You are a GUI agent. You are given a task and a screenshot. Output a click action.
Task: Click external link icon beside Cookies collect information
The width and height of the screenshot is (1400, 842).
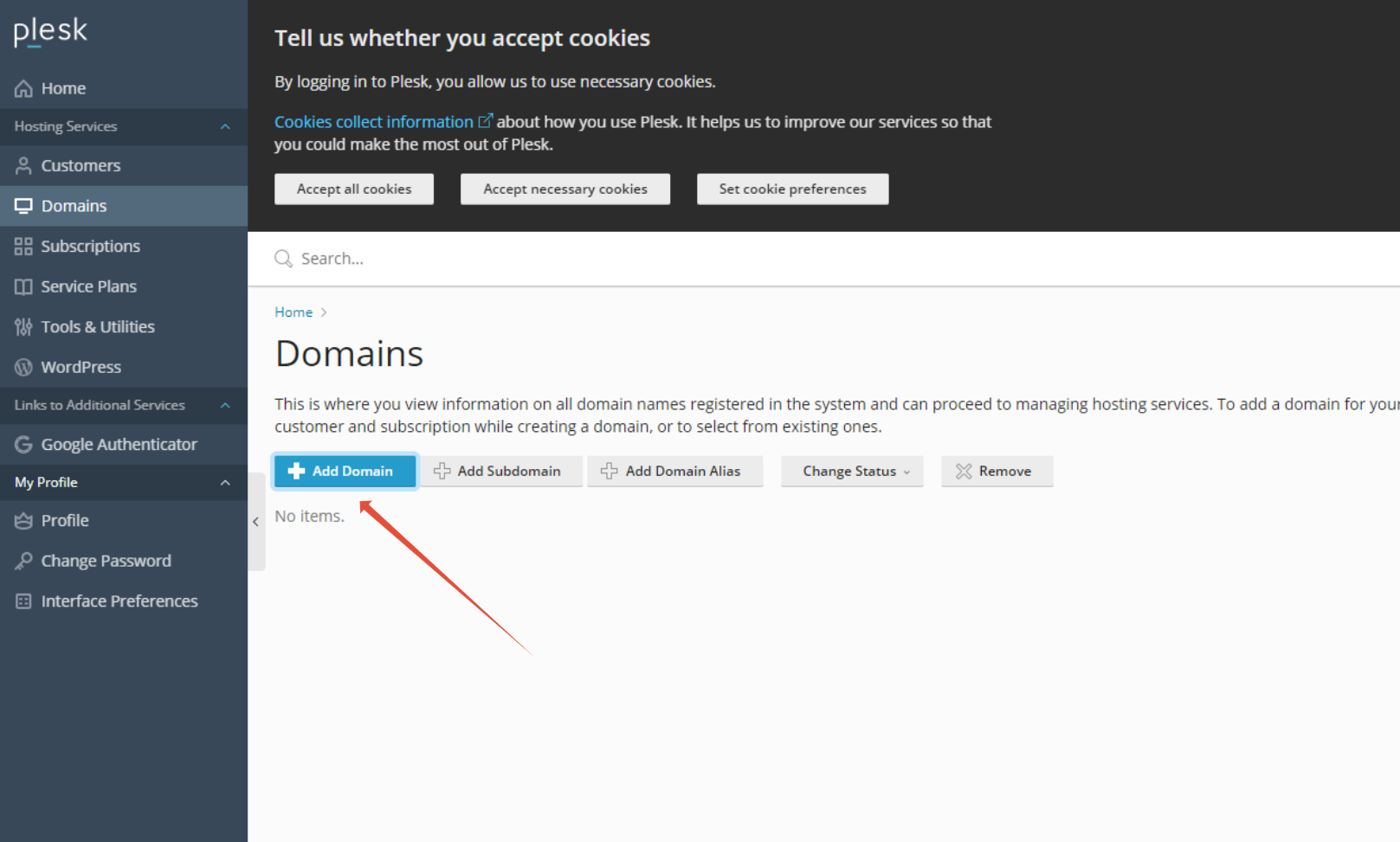point(486,121)
